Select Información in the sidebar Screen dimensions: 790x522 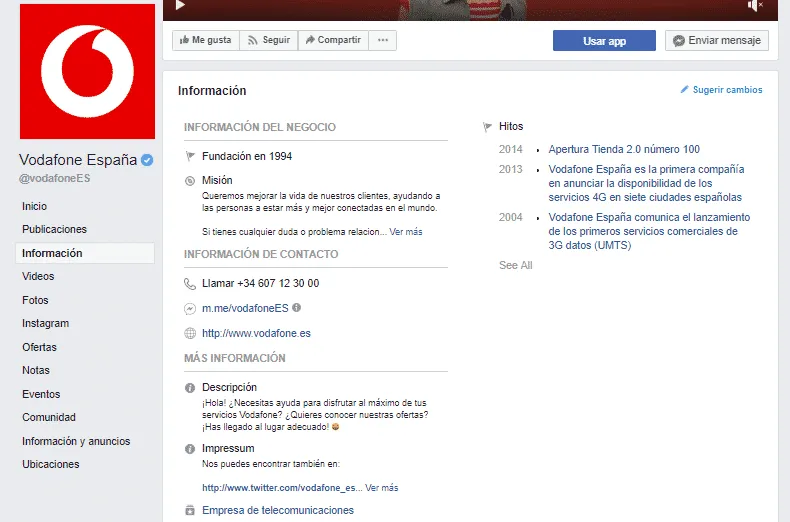[x=85, y=253]
